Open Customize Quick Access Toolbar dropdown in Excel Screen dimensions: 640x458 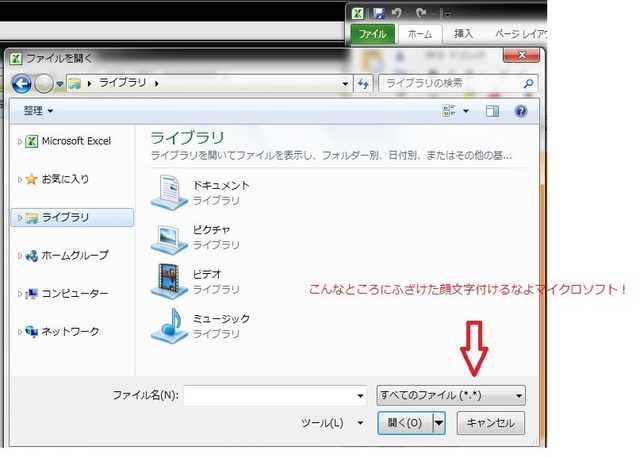coord(447,14)
